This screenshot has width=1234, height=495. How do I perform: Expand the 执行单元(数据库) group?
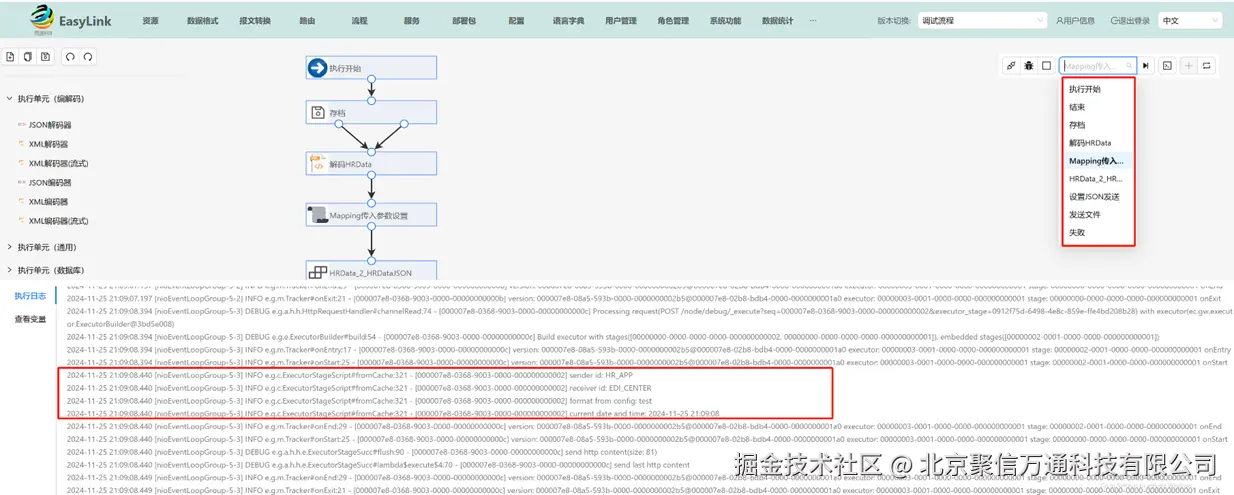click(x=45, y=270)
